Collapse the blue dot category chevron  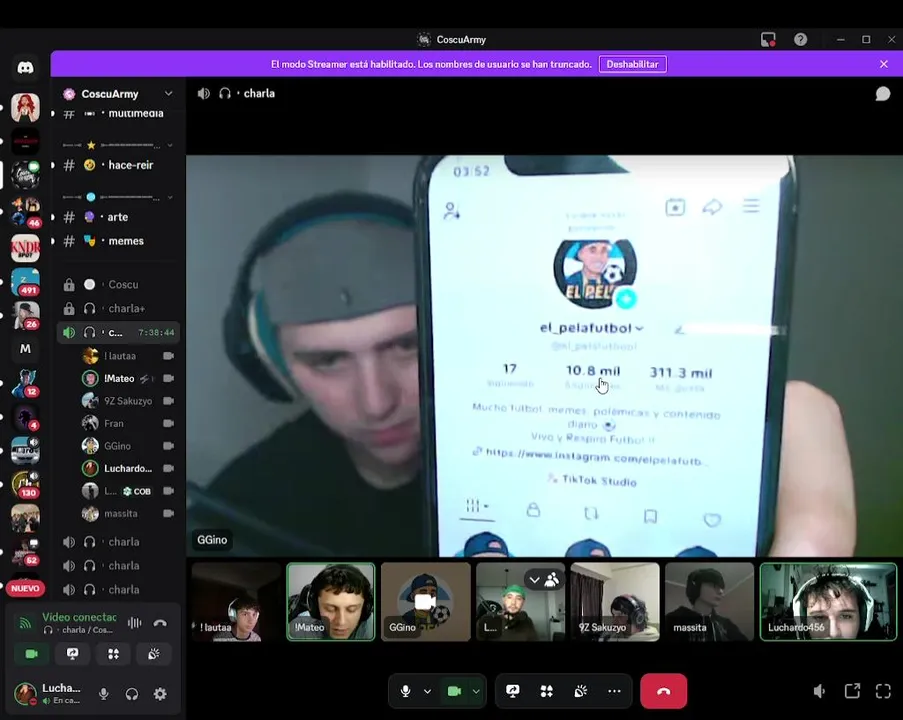tap(170, 197)
